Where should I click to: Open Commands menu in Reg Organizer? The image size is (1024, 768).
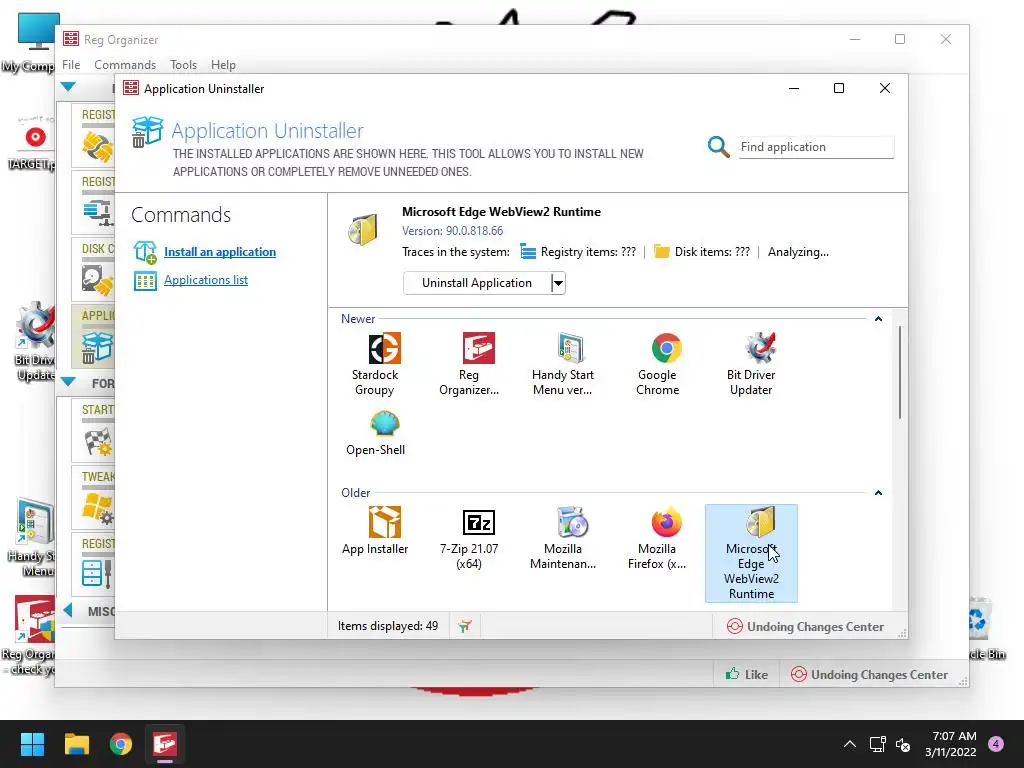[125, 65]
